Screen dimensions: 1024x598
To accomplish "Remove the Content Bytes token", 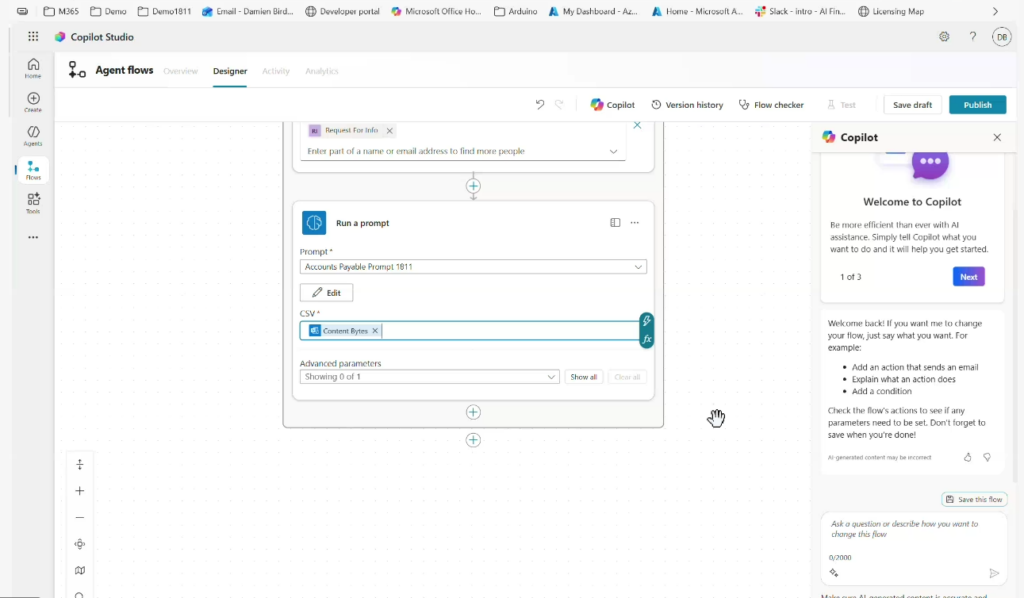I will click(375, 330).
